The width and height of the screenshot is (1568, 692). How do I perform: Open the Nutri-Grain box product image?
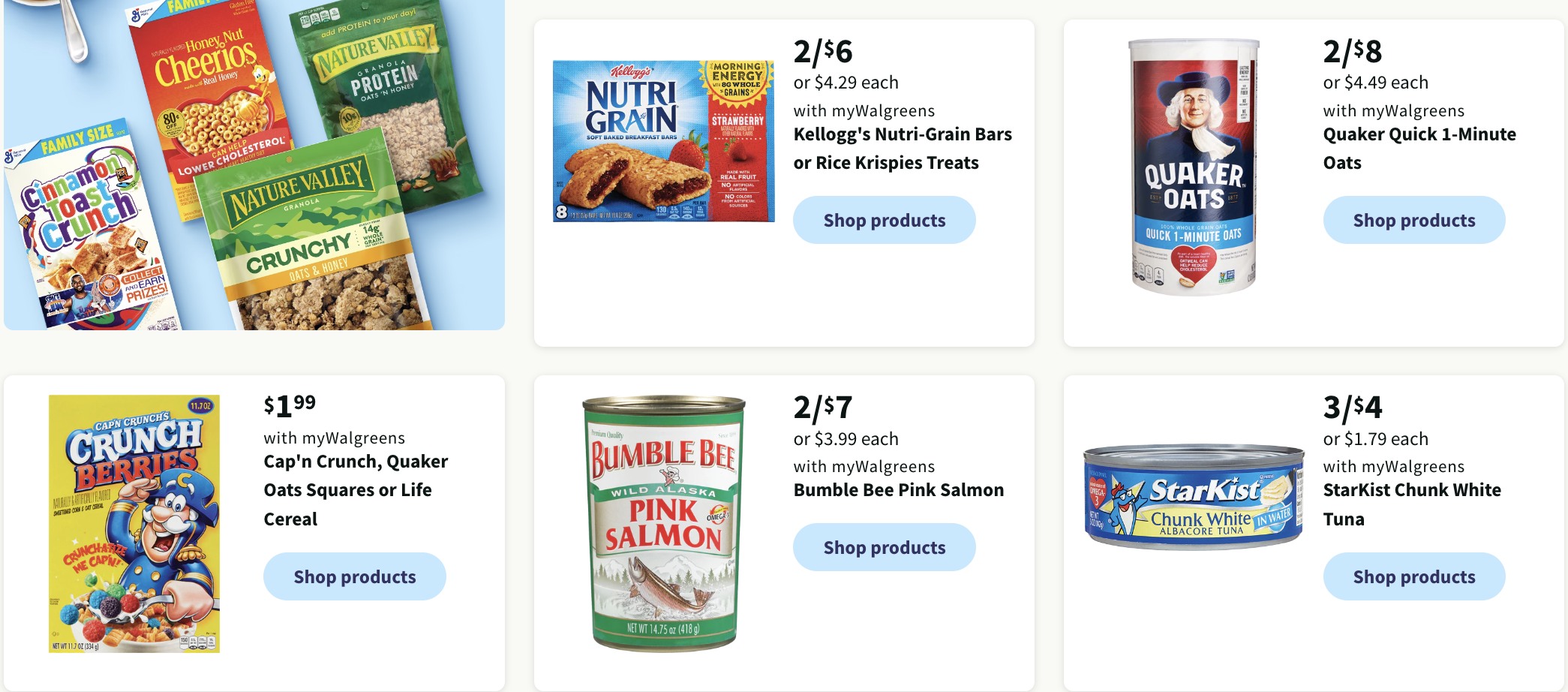point(663,141)
